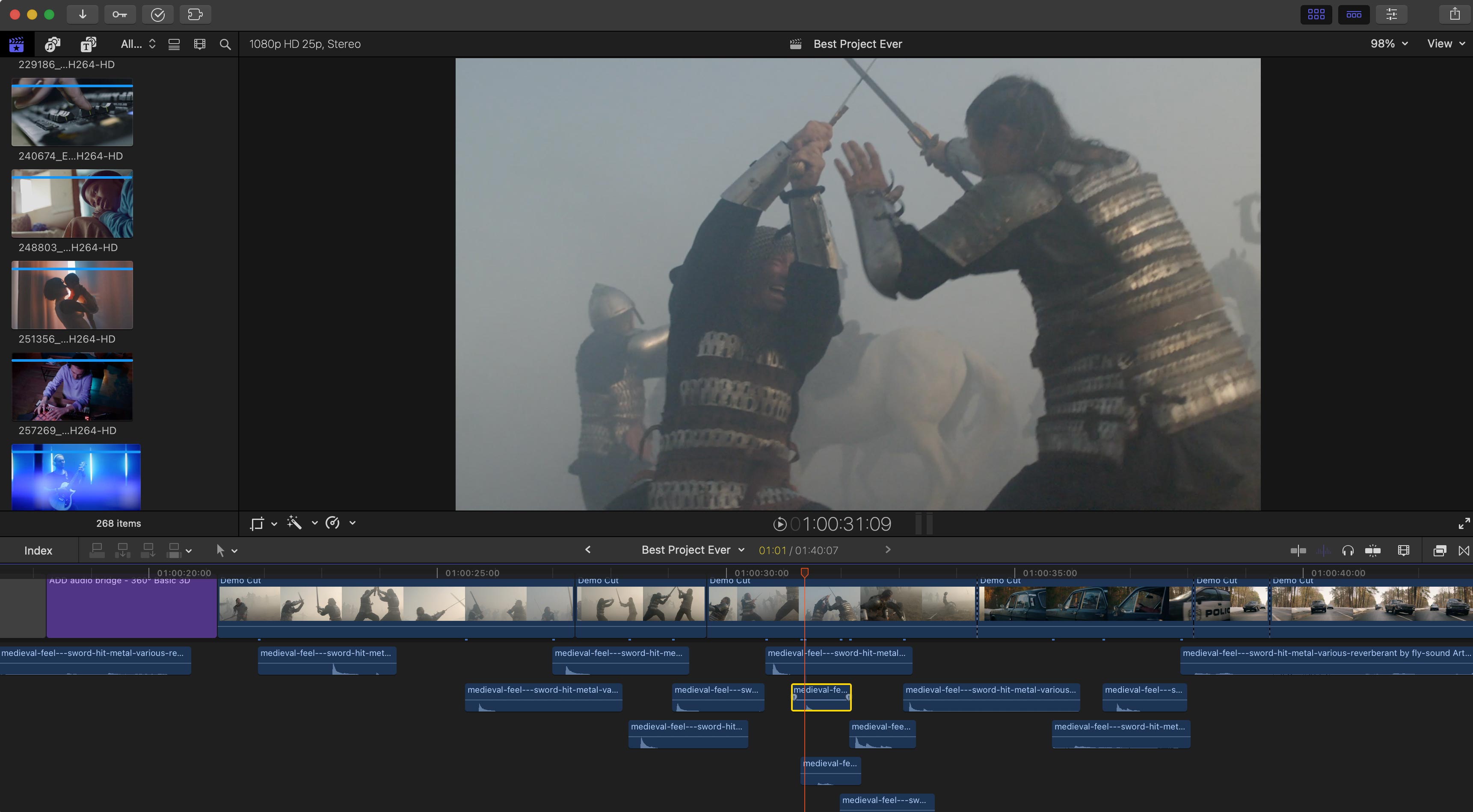Click Connect clip to primary storyline
This screenshot has width=1473, height=812.
[x=97, y=551]
